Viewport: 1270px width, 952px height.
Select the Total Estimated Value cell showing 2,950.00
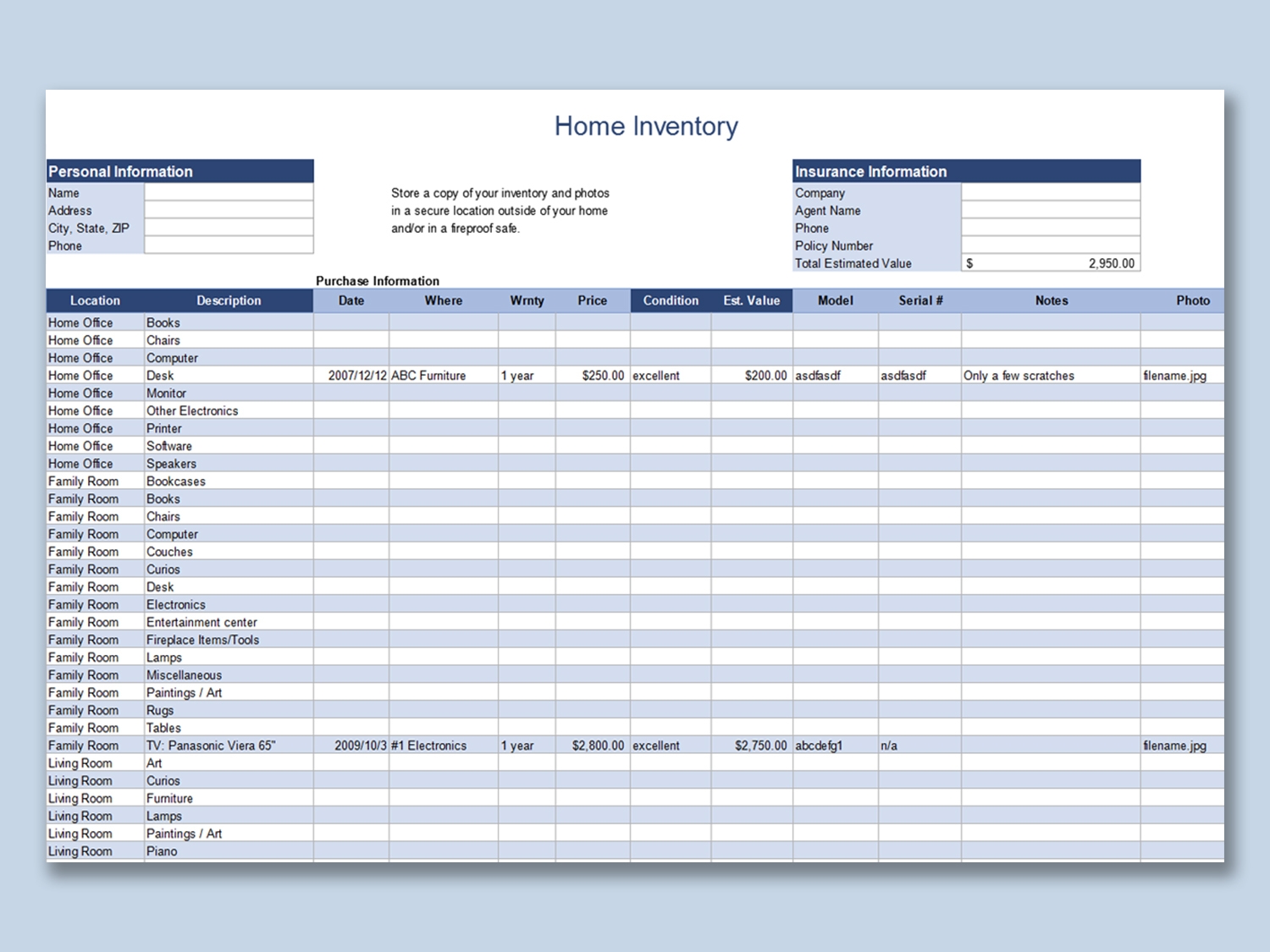click(1050, 263)
